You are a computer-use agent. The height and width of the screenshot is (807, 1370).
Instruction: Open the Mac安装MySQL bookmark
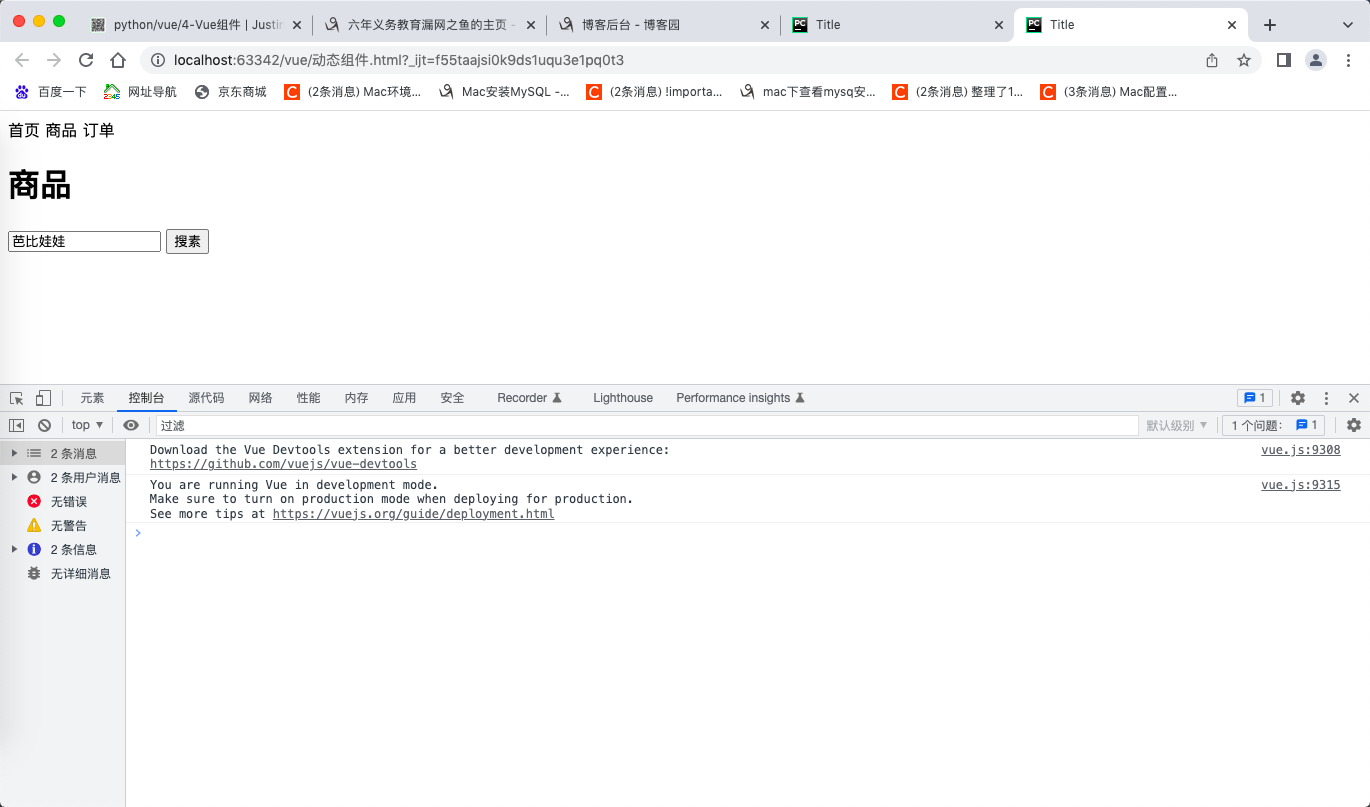tap(504, 92)
